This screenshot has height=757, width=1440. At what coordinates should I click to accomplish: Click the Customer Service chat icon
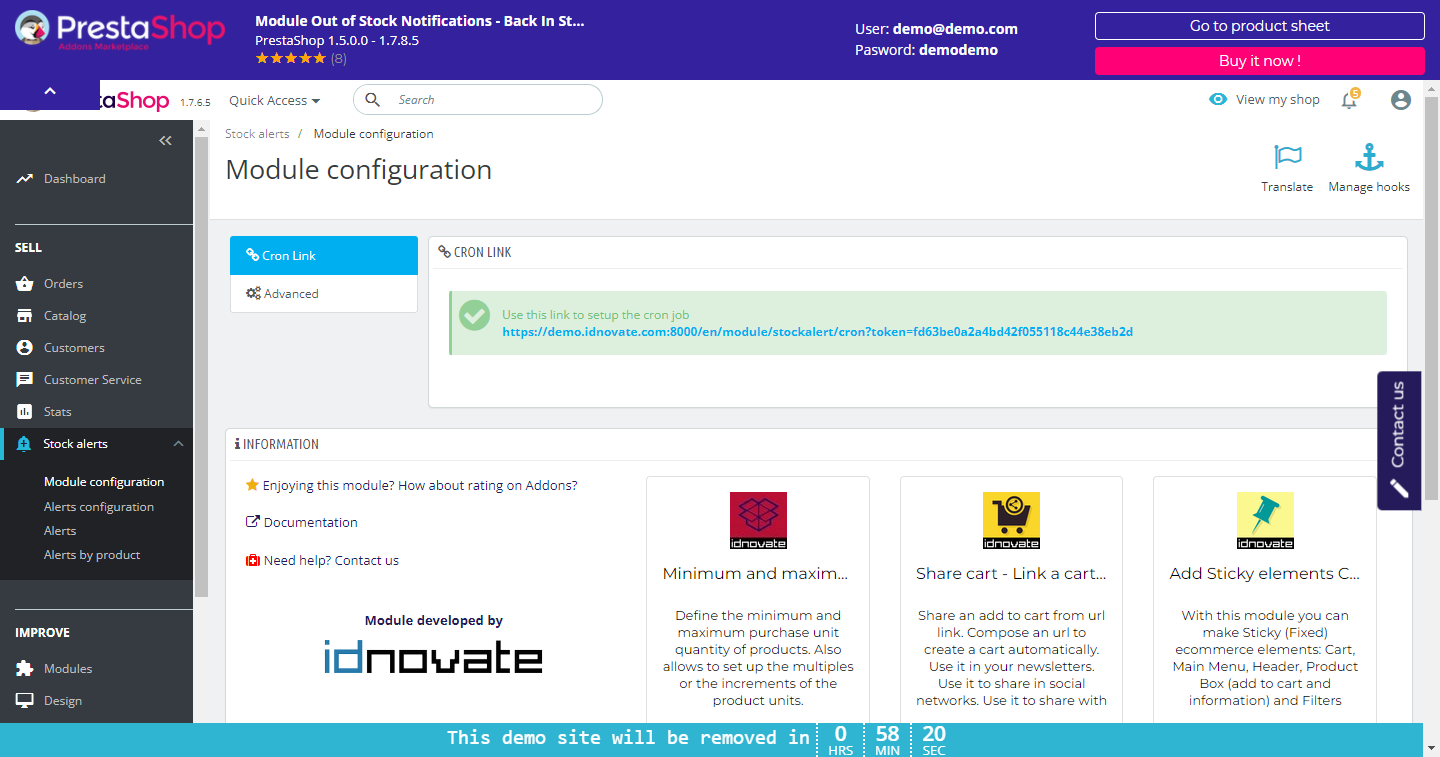point(25,380)
